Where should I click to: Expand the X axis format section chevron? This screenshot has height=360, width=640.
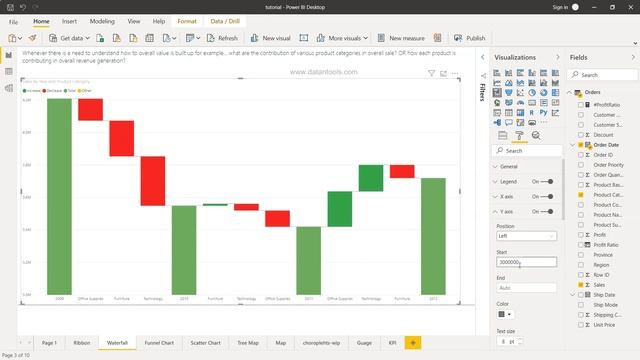(x=495, y=197)
